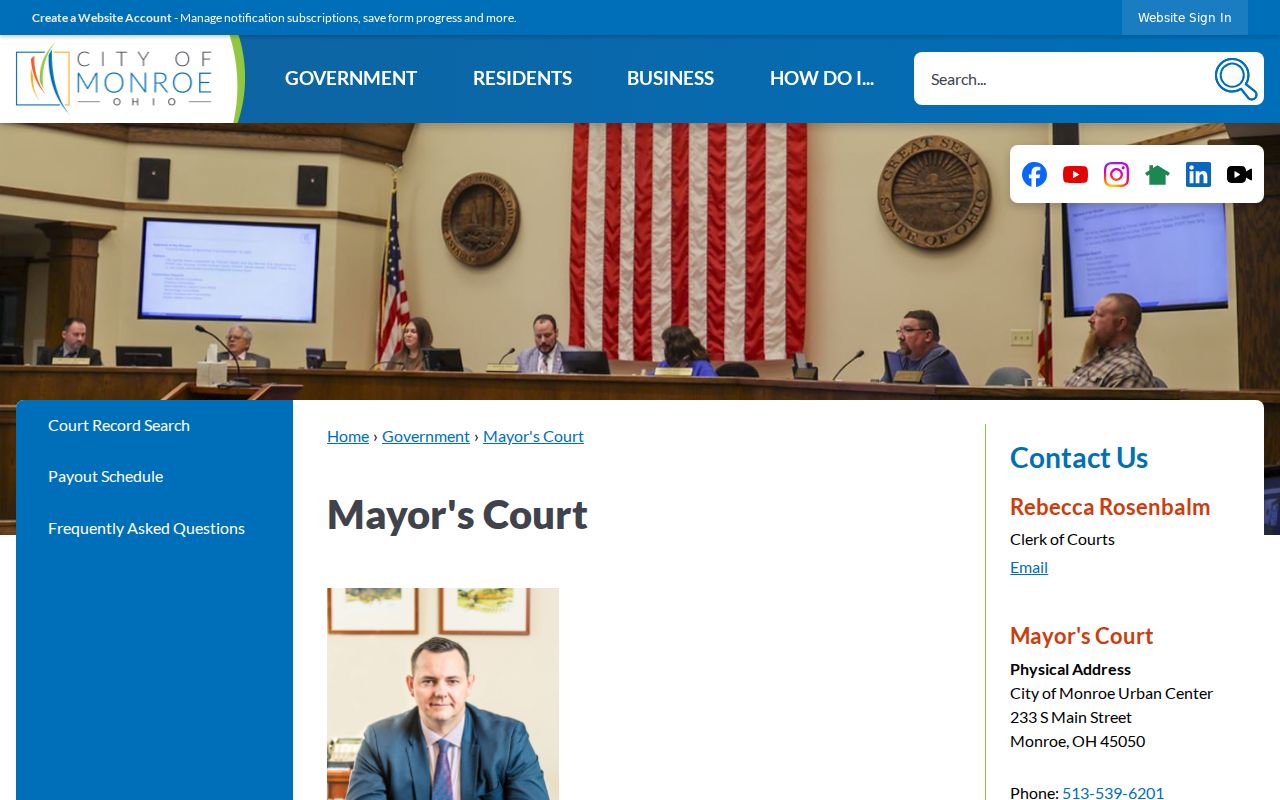Click the 233 S Main Street address line
The image size is (1280, 800).
point(1071,717)
